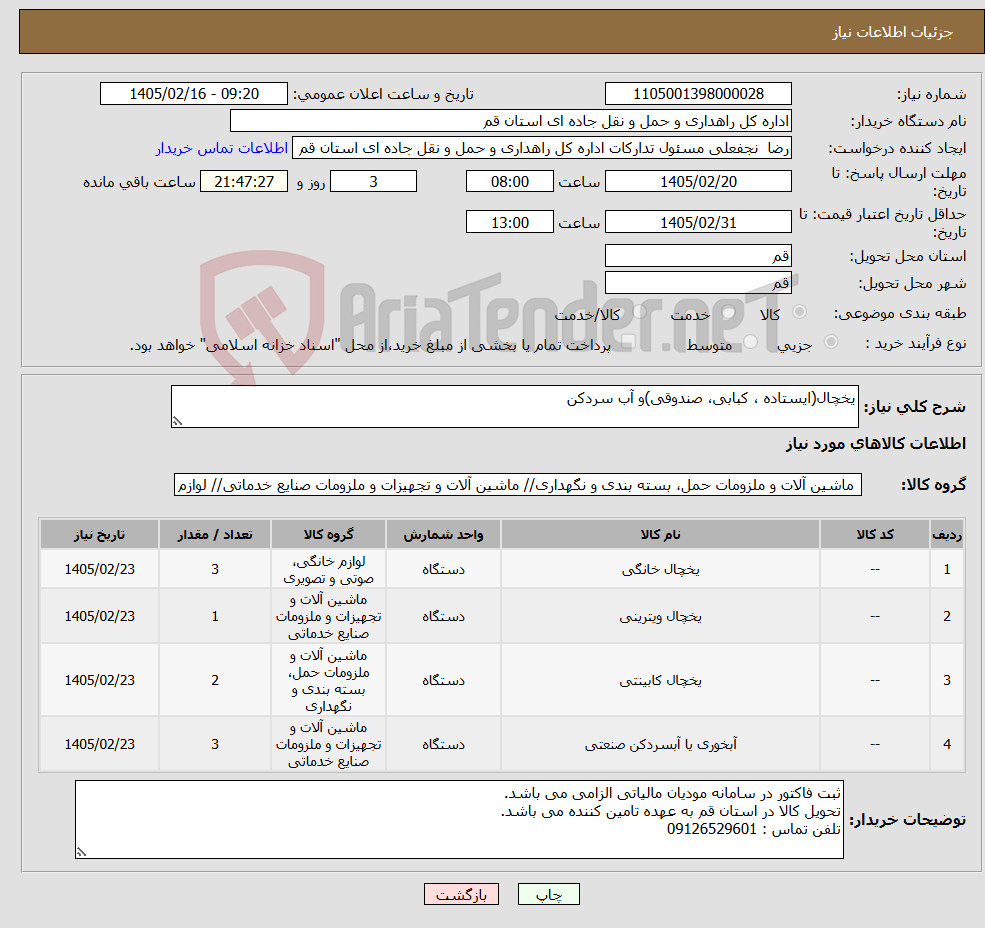Image resolution: width=985 pixels, height=928 pixels.
Task: Click the لوازم خانگی، صوتی و تصویری group cell
Action: click(x=328, y=569)
